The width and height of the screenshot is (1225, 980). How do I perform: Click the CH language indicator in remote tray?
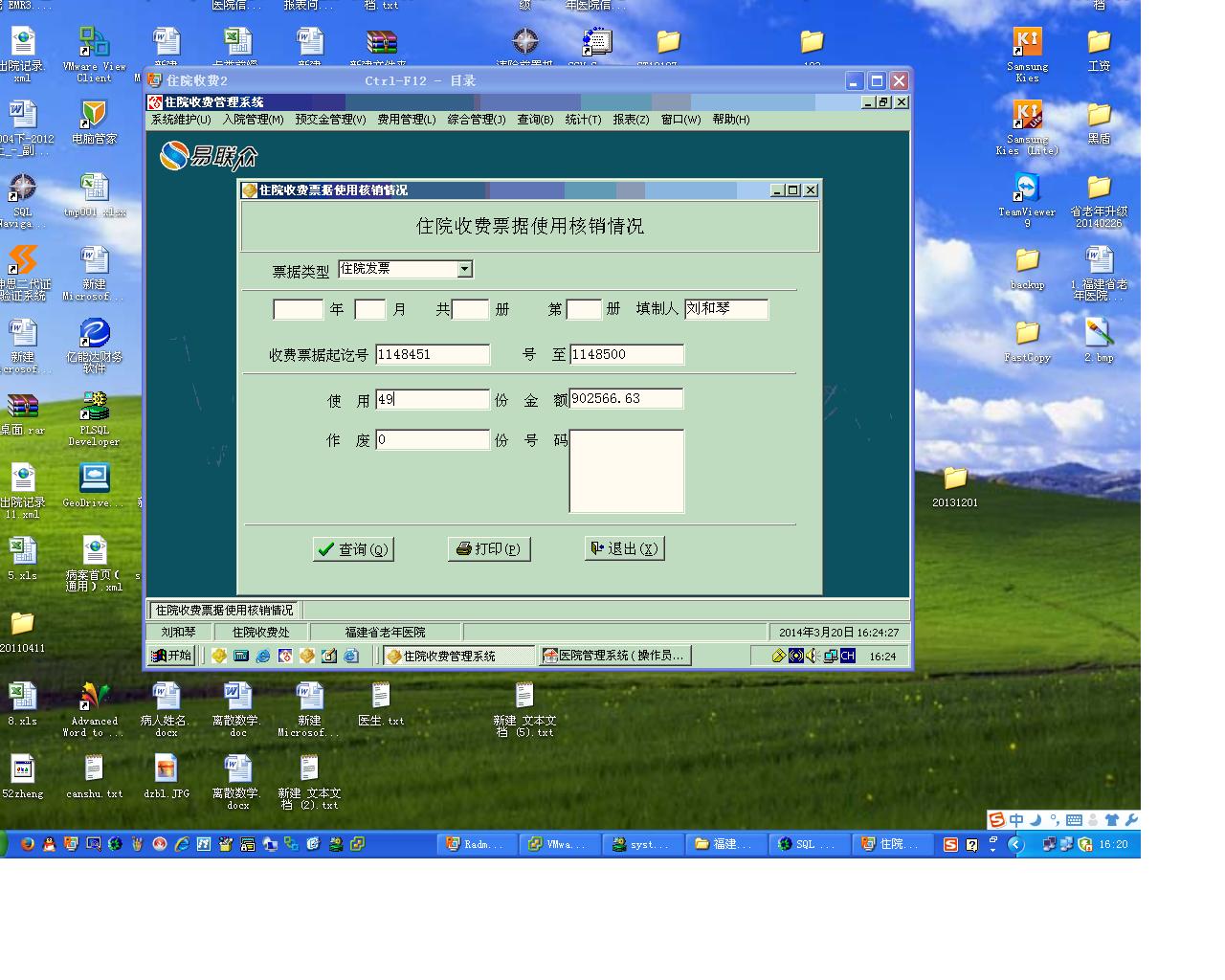tap(848, 656)
